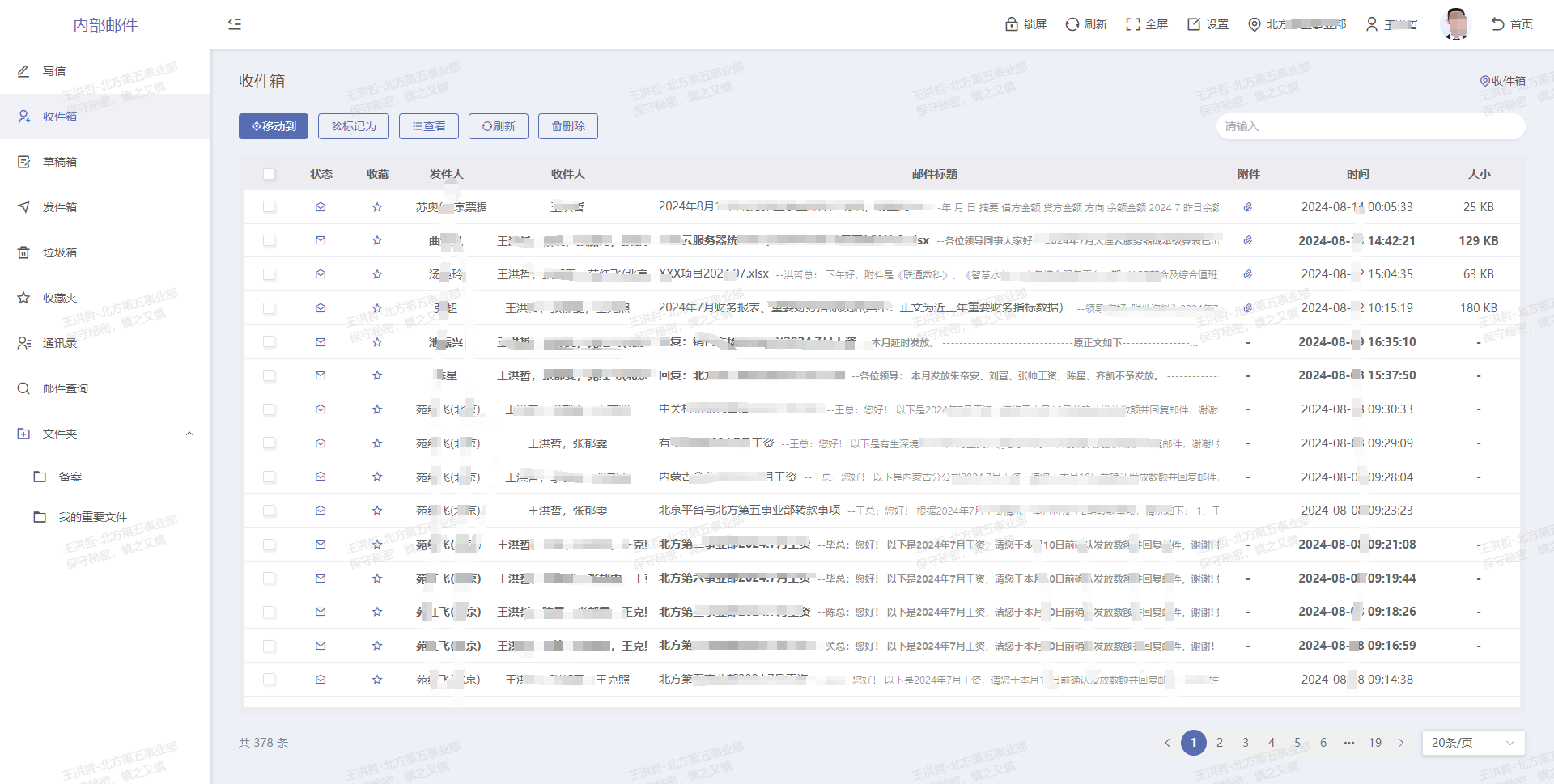The width and height of the screenshot is (1554, 784).
Task: Check the first email row checkbox
Action: pos(270,207)
